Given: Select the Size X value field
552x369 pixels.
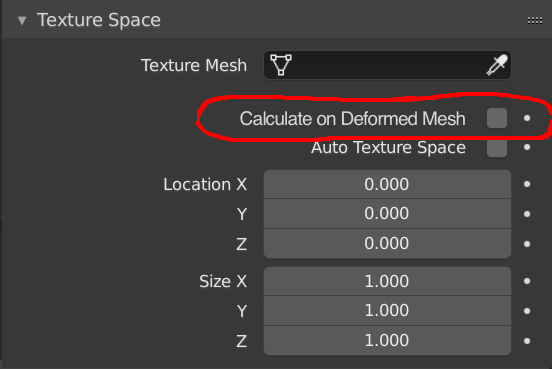Looking at the screenshot, I should click(x=387, y=281).
